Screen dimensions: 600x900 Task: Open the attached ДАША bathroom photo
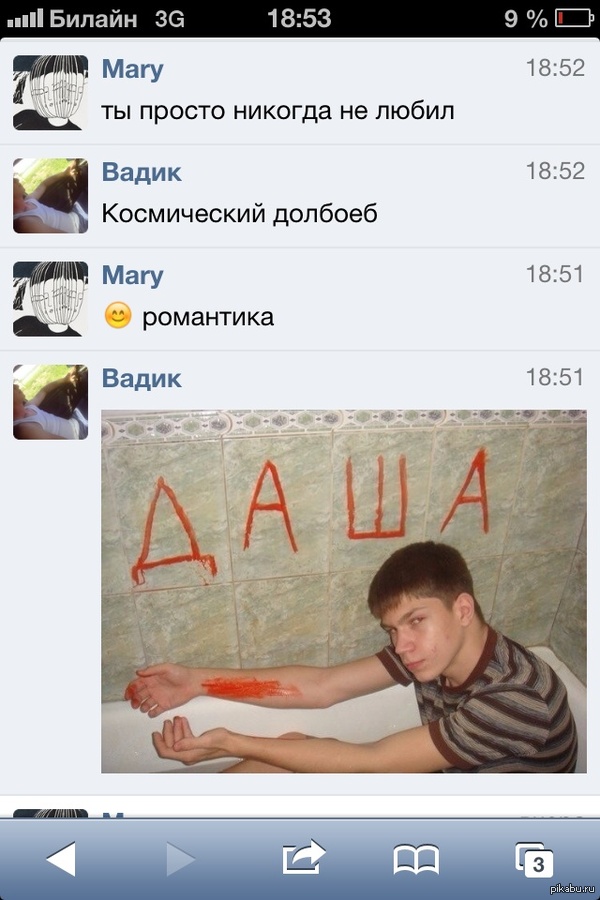pyautogui.click(x=344, y=591)
